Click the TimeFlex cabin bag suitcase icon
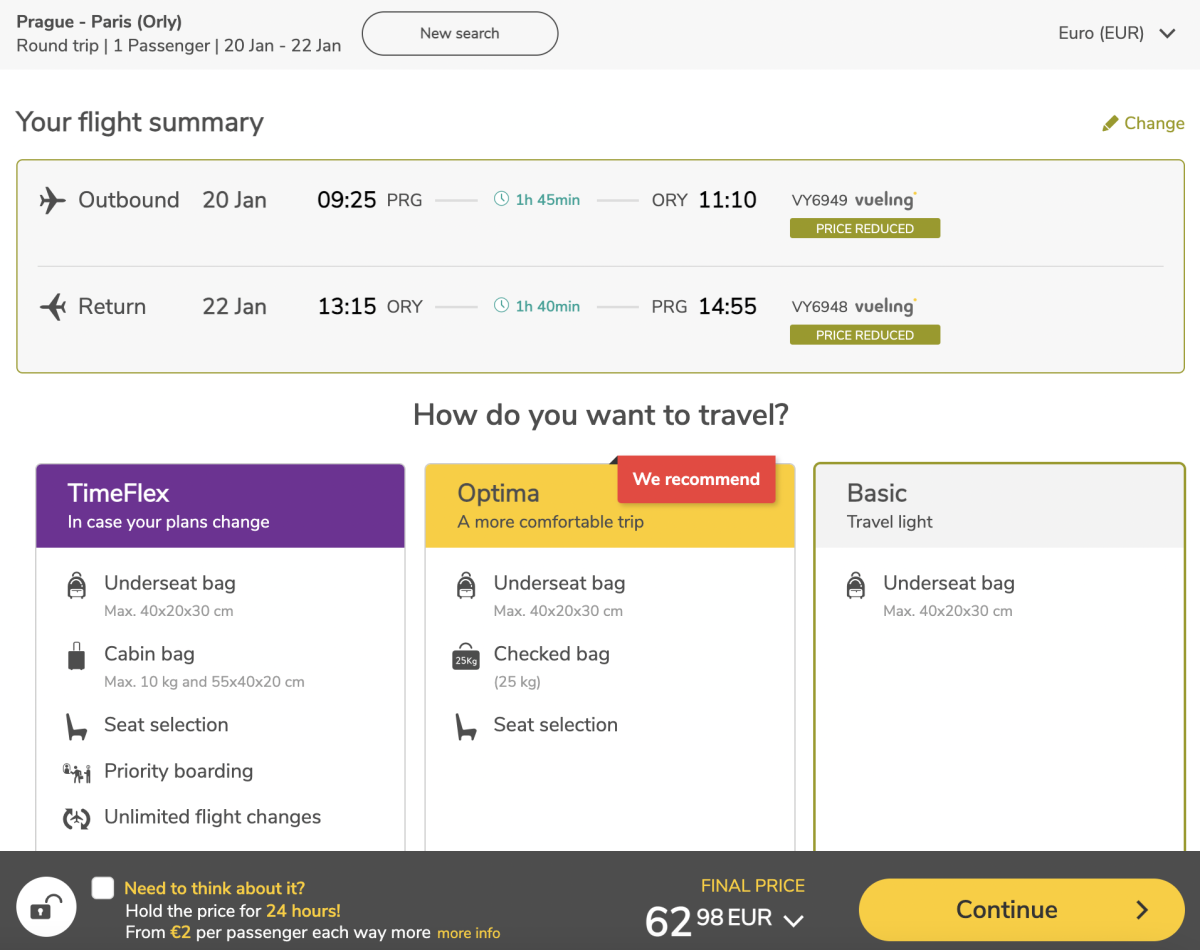Viewport: 1200px width, 950px height. [x=77, y=656]
